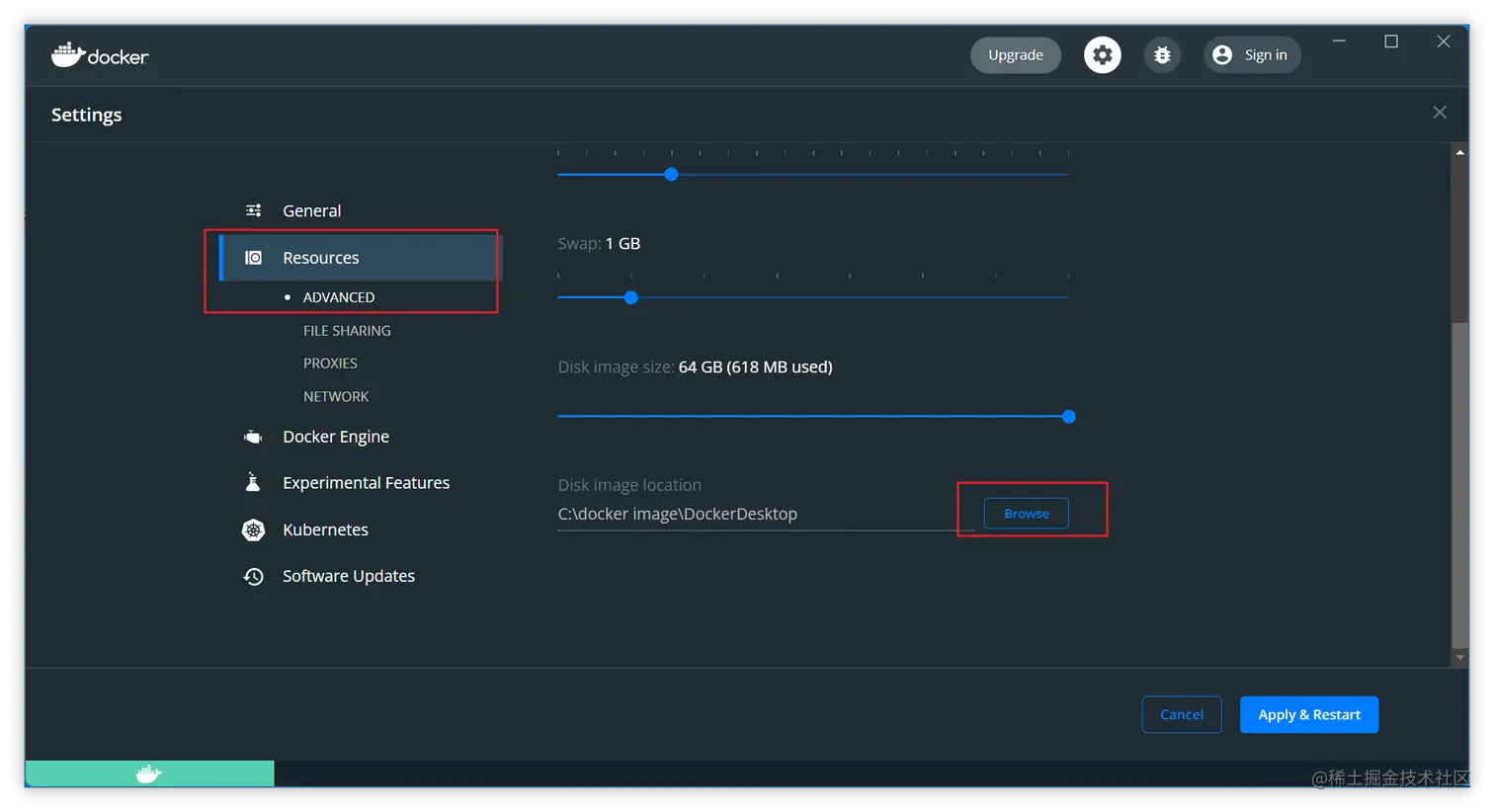Select the ADVANCED sub-item
Screen dimensions: 1494x812
[339, 297]
